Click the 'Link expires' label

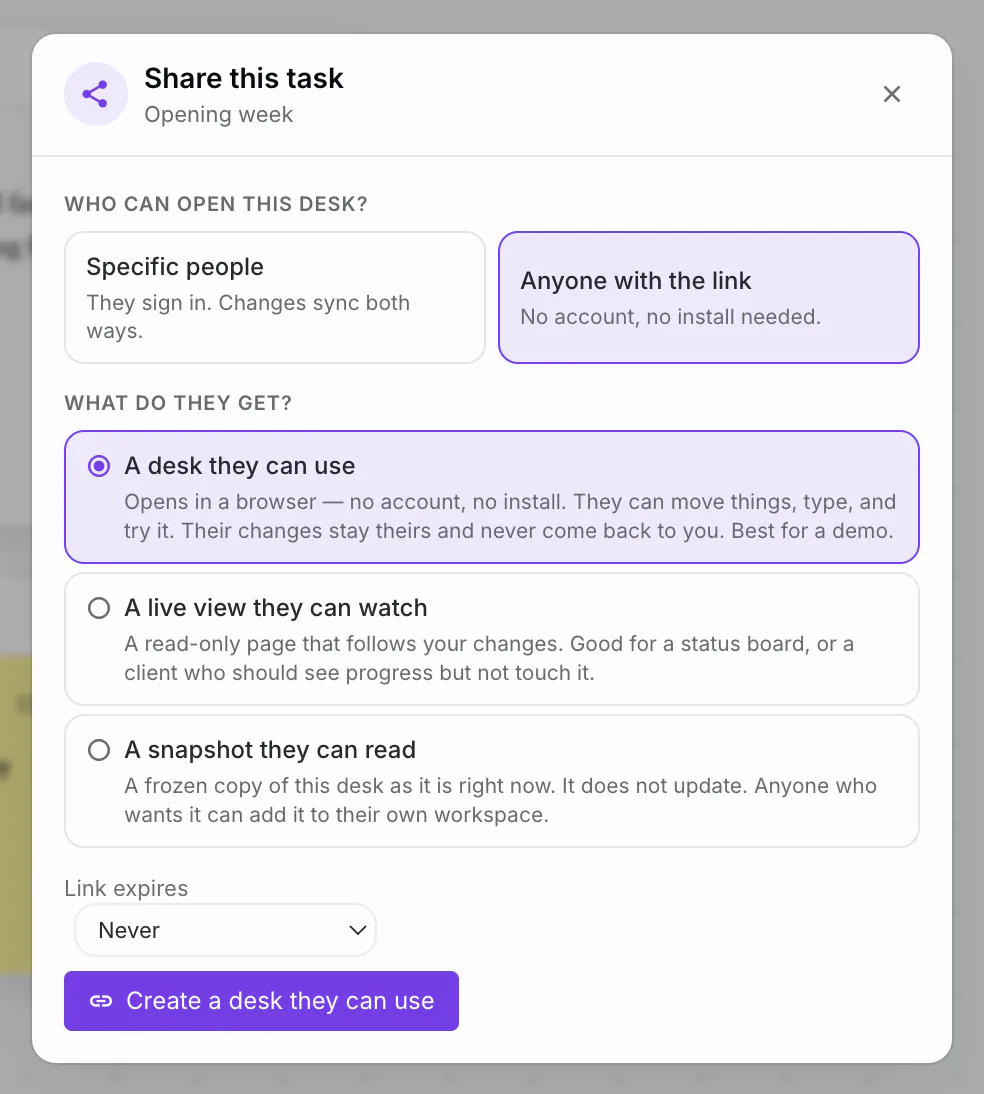pyautogui.click(x=126, y=888)
